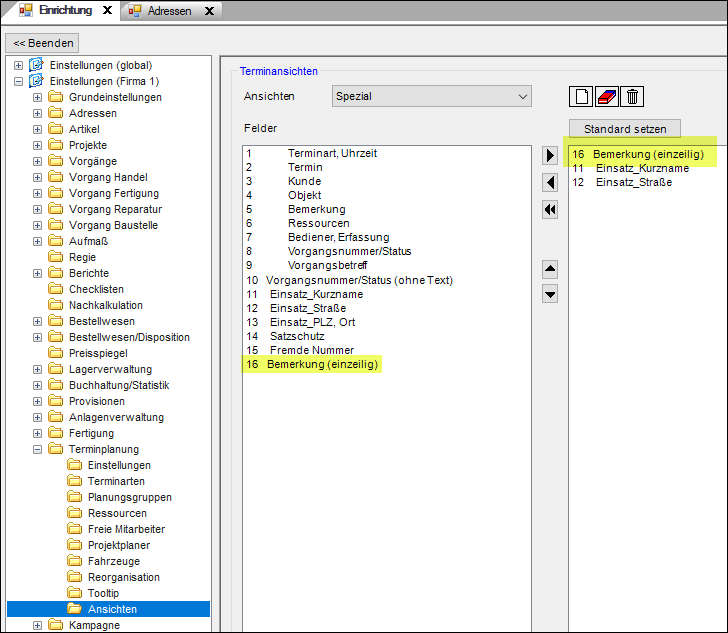
Task: Click the trash can delete icon
Action: coord(631,96)
